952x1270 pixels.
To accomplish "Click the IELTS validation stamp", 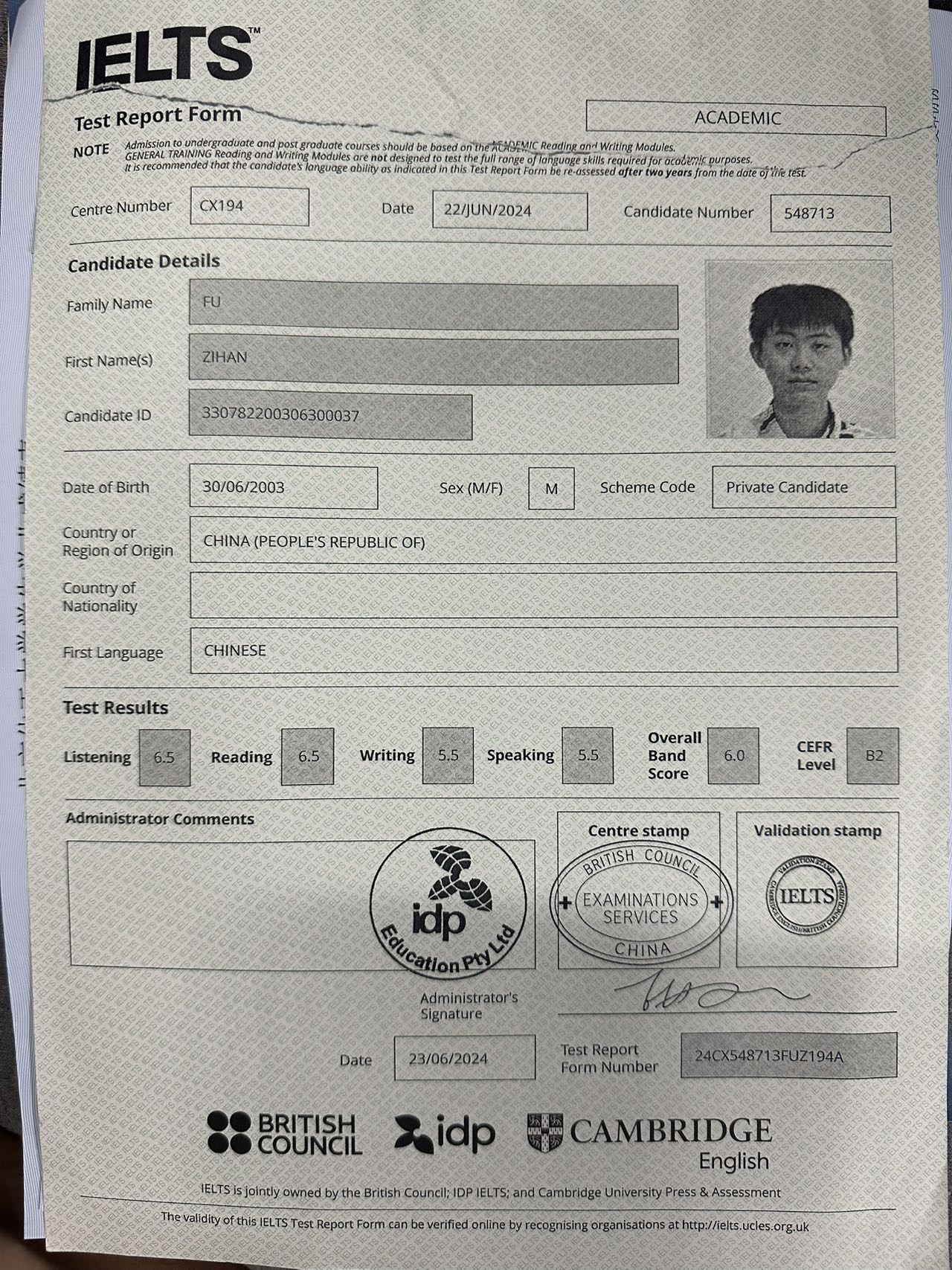I will pyautogui.click(x=807, y=896).
